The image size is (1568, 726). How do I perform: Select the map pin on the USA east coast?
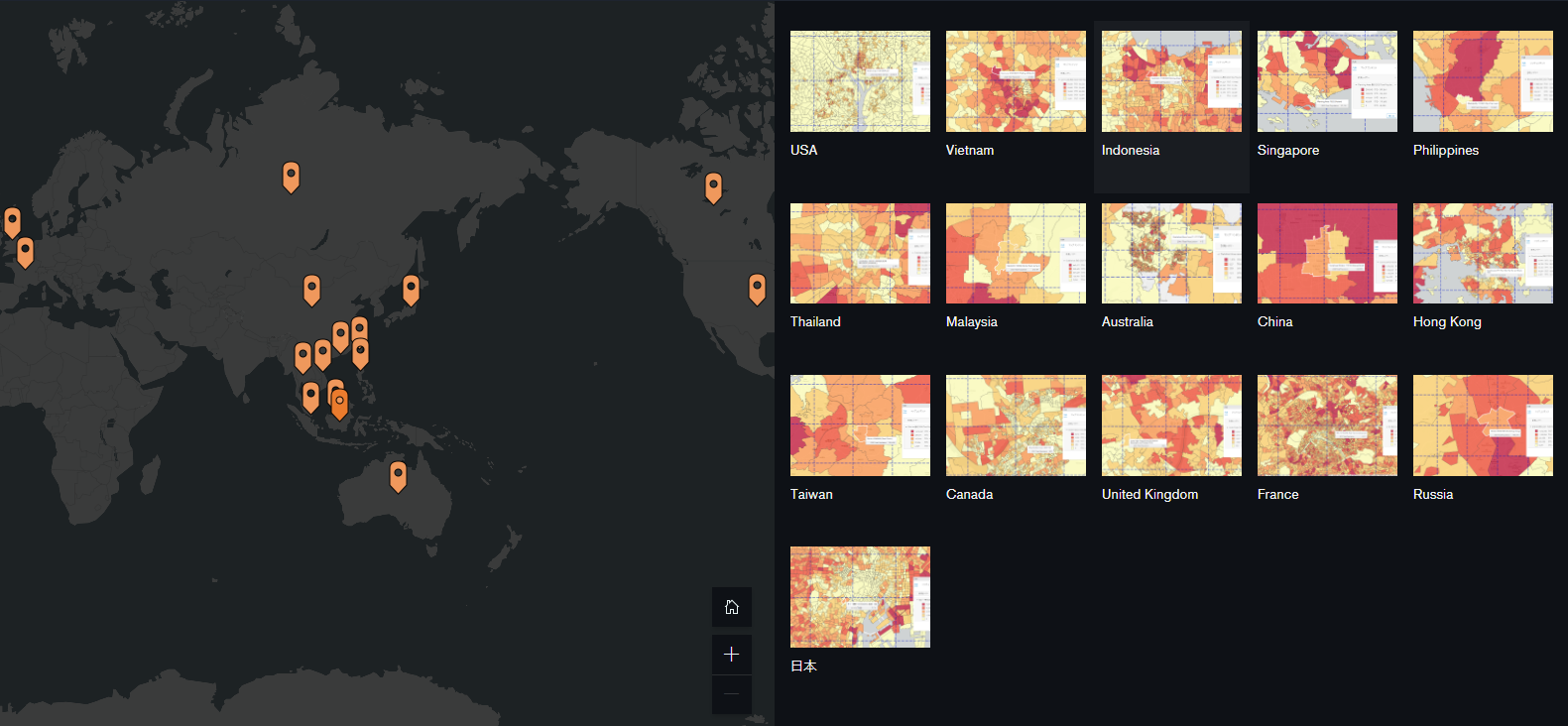tap(757, 288)
